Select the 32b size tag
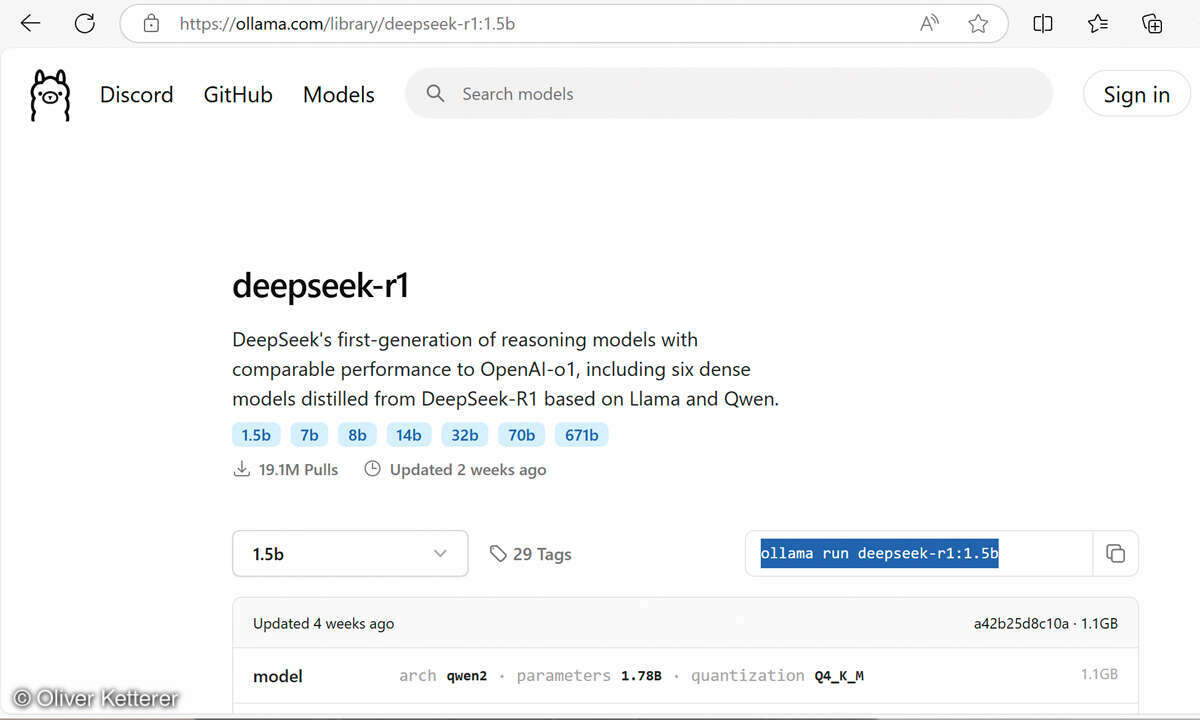1200x720 pixels. (465, 435)
